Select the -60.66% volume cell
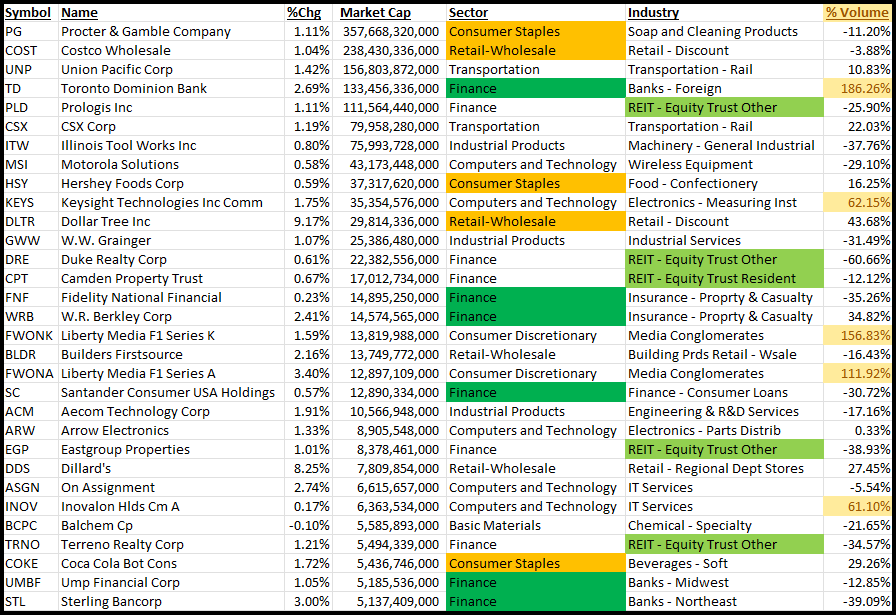This screenshot has height=615, width=896. 857,259
